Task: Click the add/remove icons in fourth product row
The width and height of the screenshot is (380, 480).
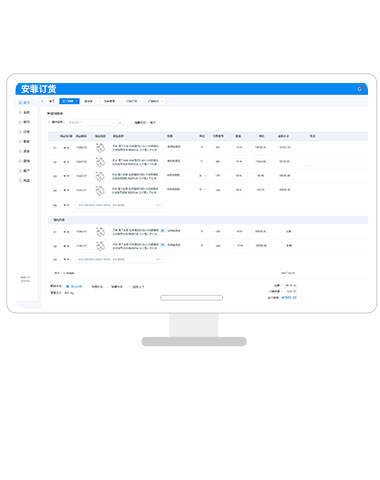Action: coord(66,190)
